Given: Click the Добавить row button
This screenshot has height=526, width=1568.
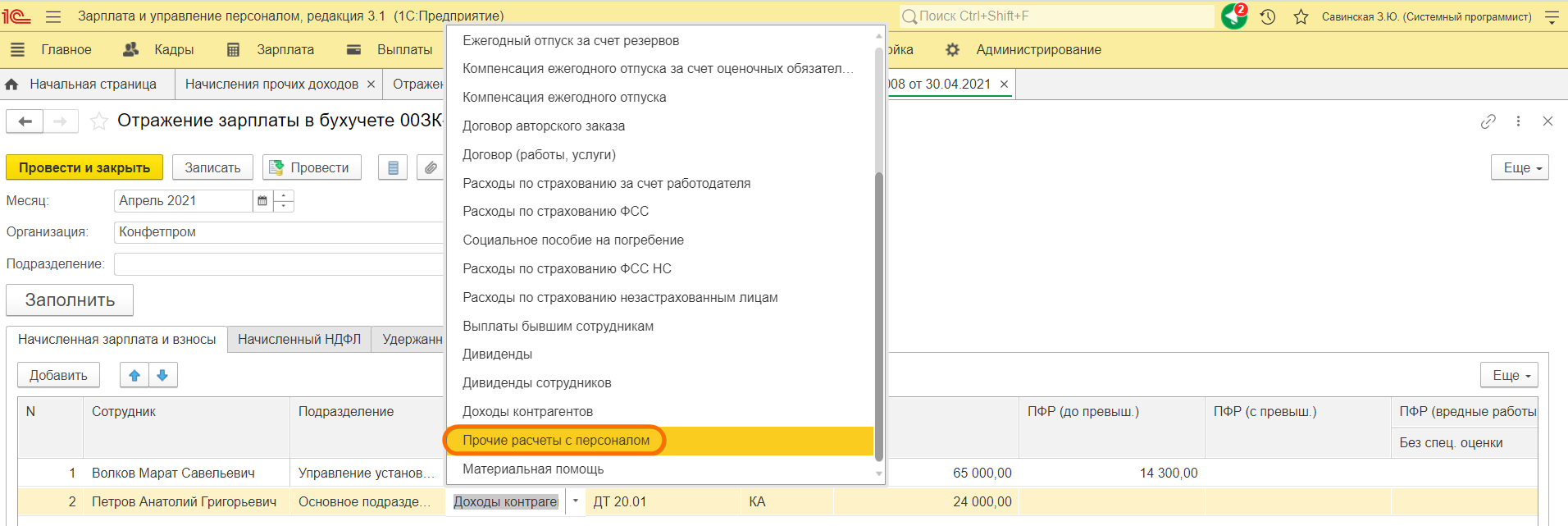Looking at the screenshot, I should [58, 375].
